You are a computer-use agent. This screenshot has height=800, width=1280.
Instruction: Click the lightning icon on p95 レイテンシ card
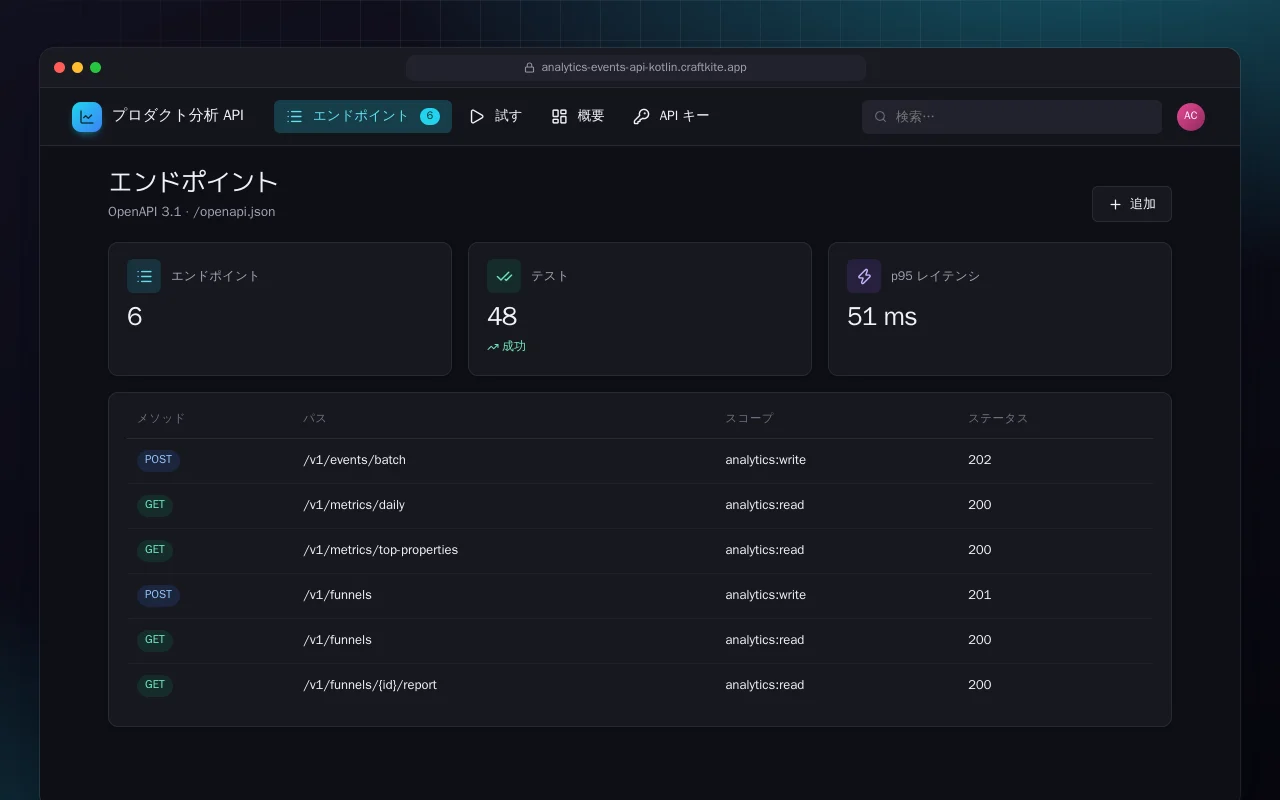(864, 276)
